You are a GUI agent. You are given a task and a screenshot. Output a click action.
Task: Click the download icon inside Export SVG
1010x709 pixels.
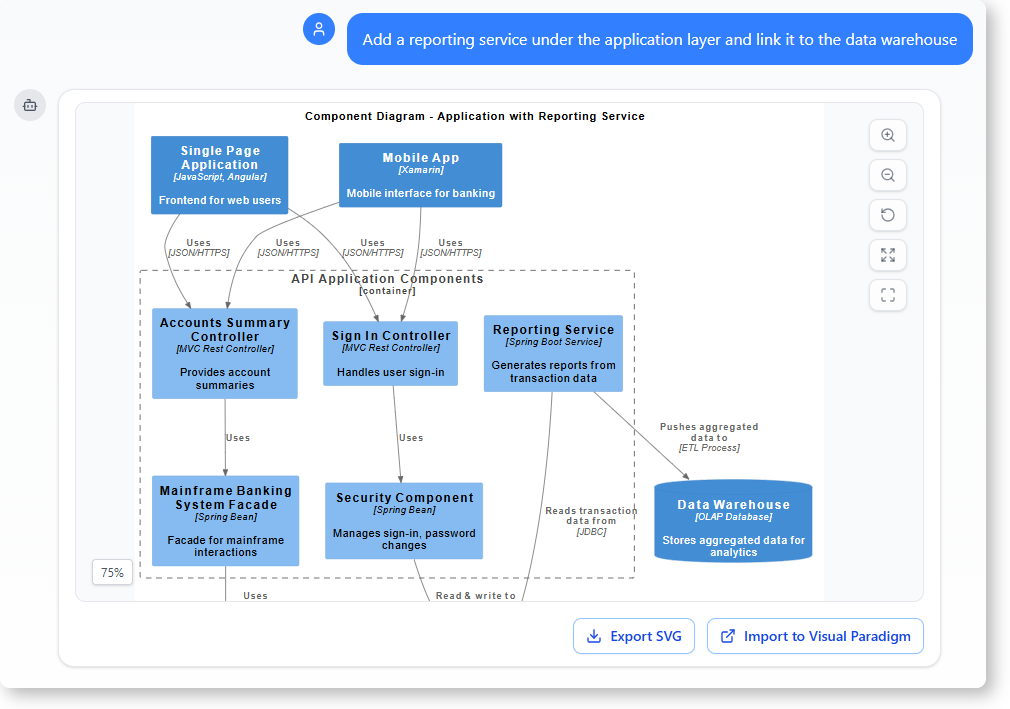click(x=596, y=635)
